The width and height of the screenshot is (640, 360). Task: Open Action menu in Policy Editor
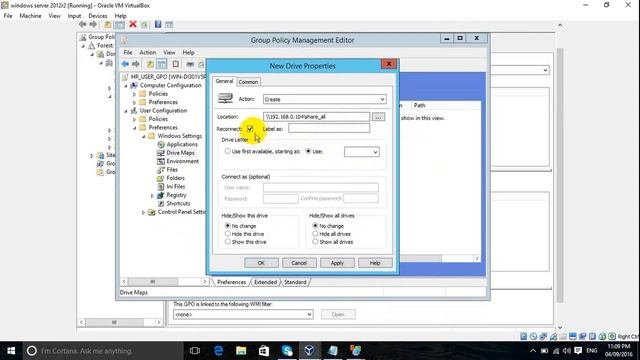tap(147, 52)
